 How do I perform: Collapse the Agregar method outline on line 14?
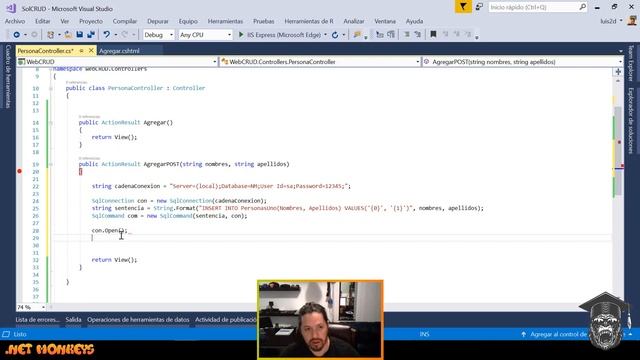(51, 122)
